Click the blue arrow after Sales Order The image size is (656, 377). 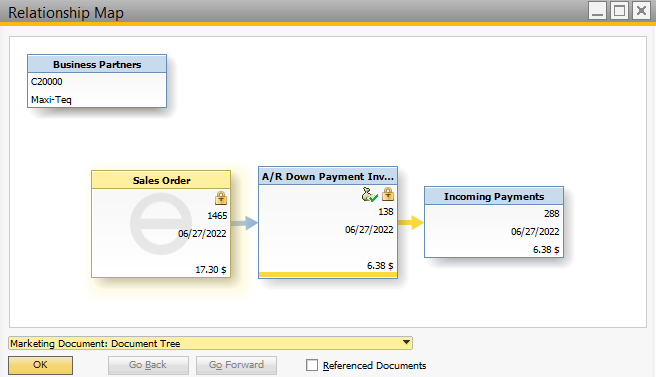(x=244, y=223)
